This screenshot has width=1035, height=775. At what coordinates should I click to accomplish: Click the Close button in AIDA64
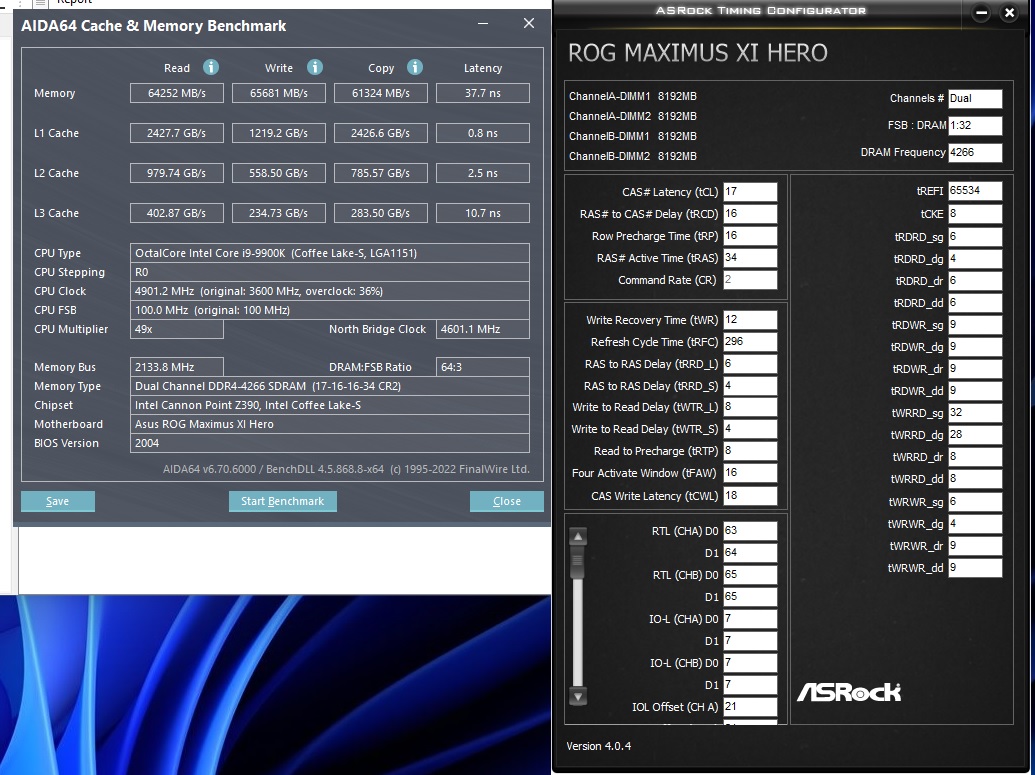coord(506,501)
